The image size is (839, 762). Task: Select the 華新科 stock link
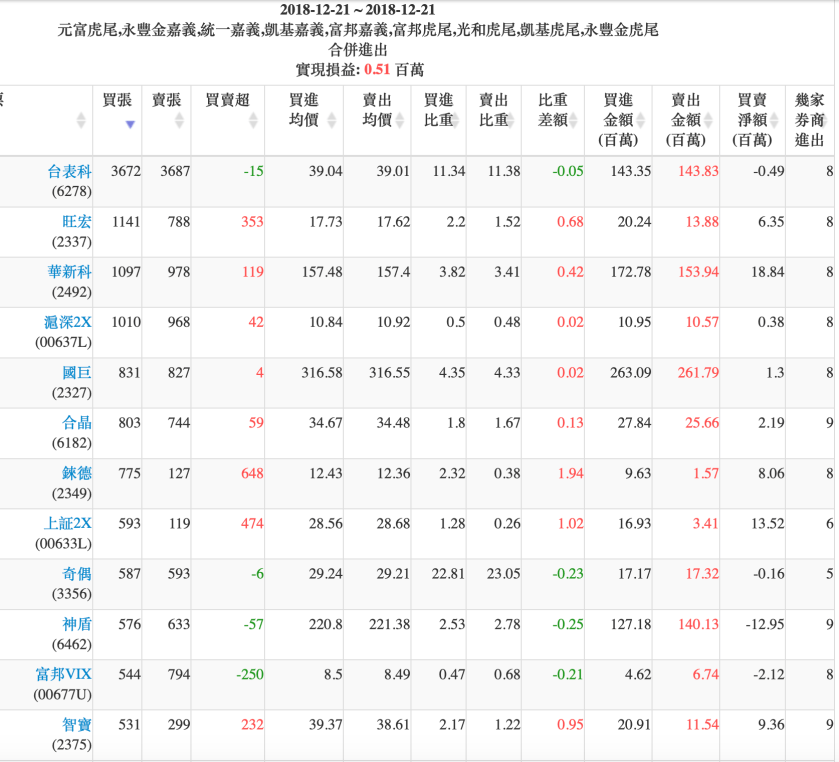[x=70, y=273]
